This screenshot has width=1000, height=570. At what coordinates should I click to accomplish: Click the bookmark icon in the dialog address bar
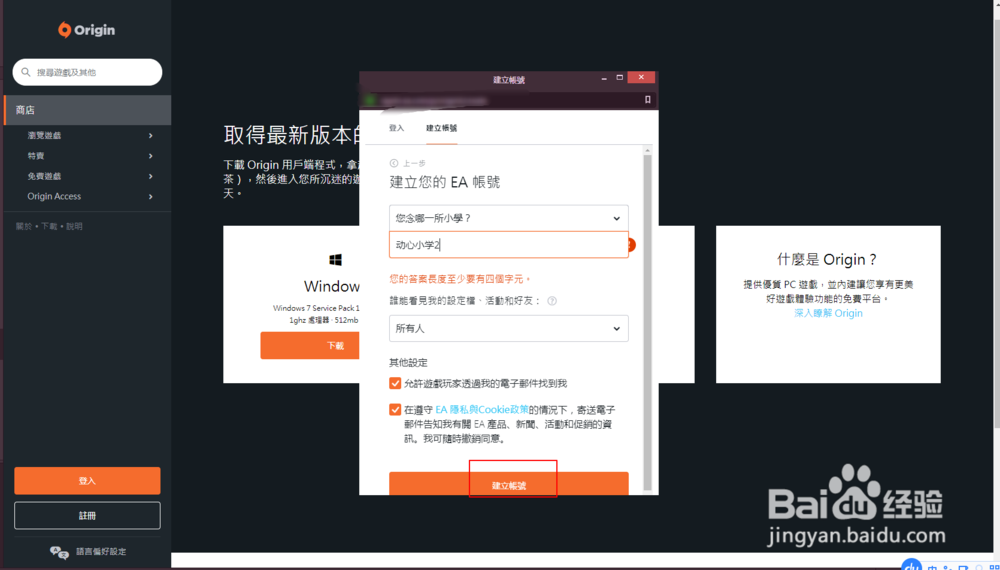[x=647, y=100]
